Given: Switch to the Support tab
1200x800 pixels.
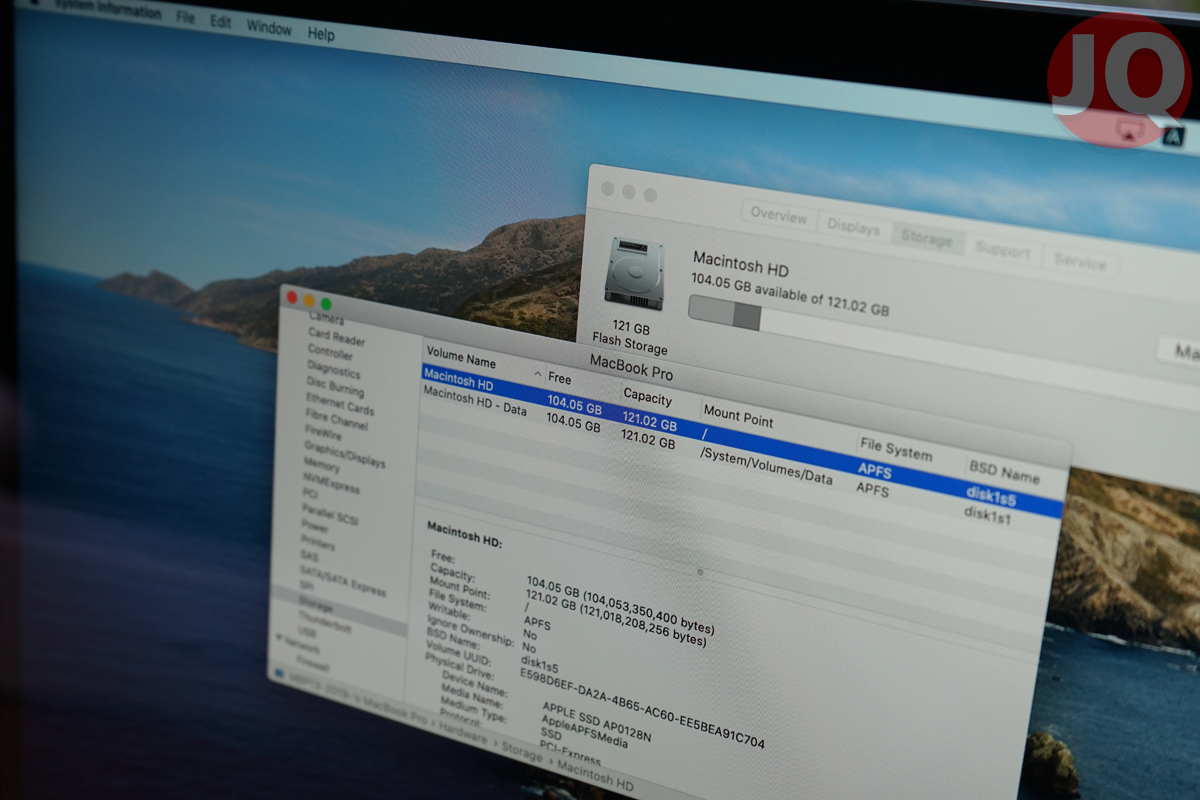Looking at the screenshot, I should tap(1002, 251).
